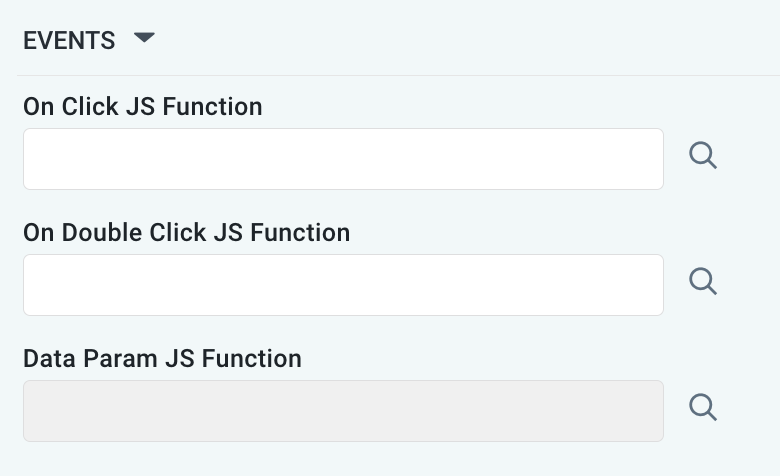Image resolution: width=780 pixels, height=476 pixels.
Task: Open function lookup beside the Data Param field
Action: pyautogui.click(x=703, y=407)
